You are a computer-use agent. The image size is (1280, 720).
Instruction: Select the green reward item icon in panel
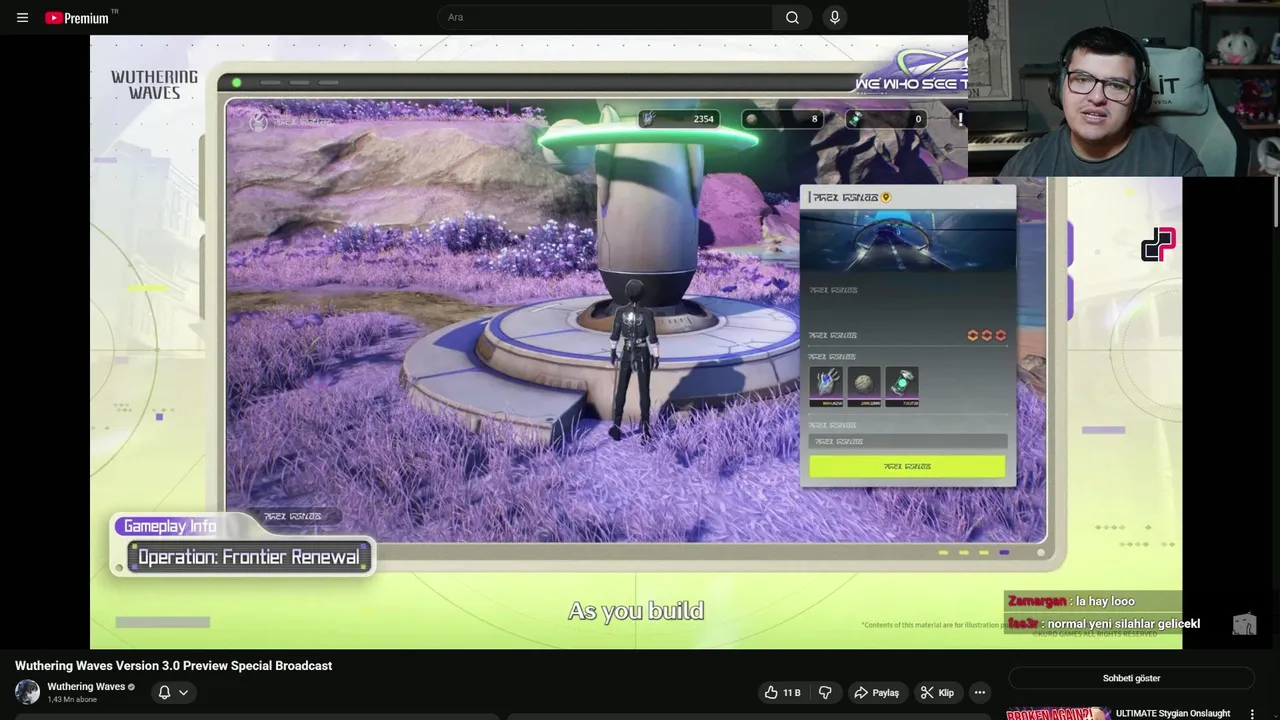tap(901, 384)
